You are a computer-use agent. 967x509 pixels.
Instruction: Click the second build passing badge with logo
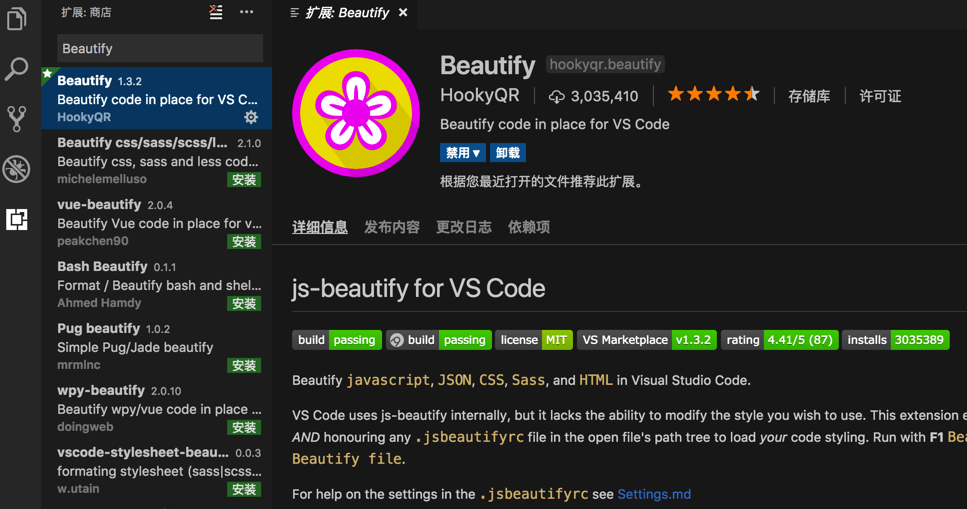click(x=438, y=340)
